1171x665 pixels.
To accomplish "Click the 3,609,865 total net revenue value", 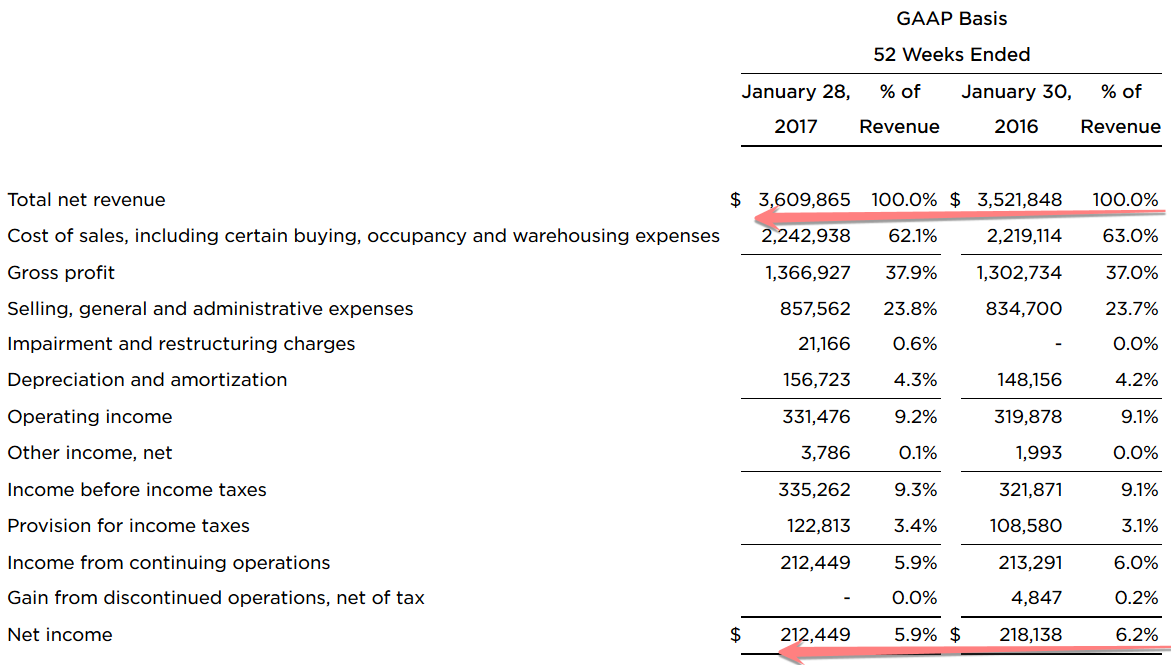I will (x=804, y=200).
